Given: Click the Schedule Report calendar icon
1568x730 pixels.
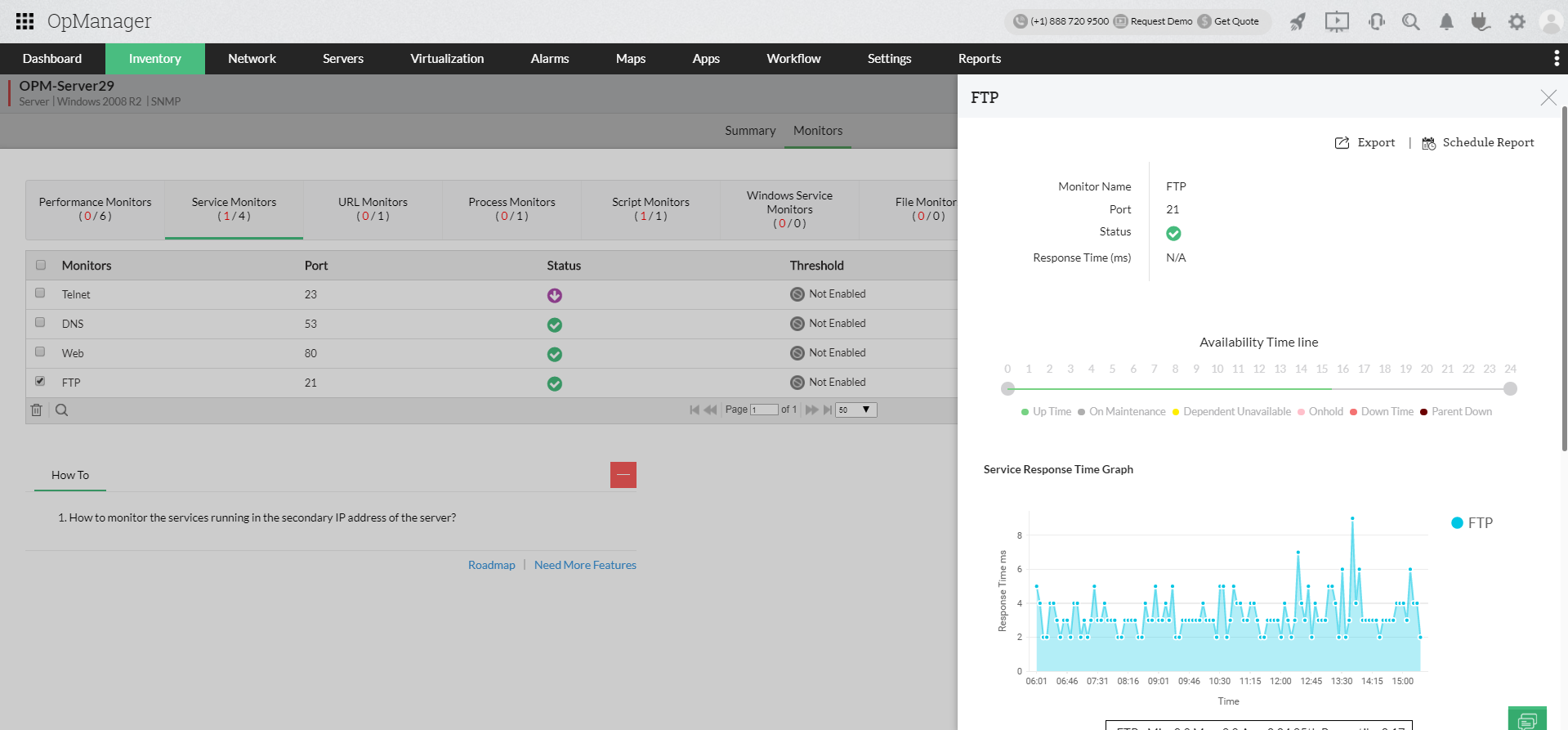Looking at the screenshot, I should 1429,143.
